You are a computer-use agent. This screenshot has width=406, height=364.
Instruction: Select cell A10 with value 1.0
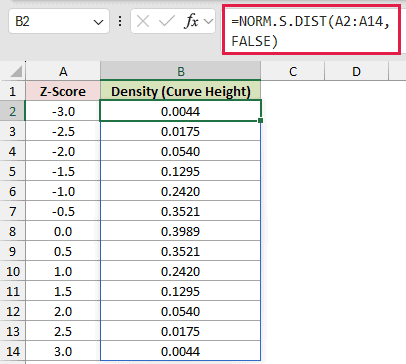[63, 271]
